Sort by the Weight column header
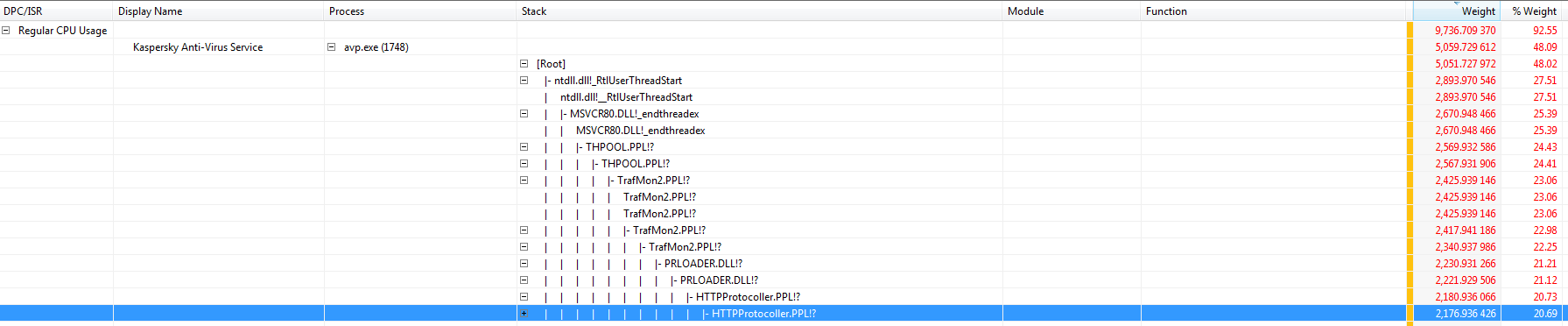This screenshot has width=1568, height=326. point(1458,11)
